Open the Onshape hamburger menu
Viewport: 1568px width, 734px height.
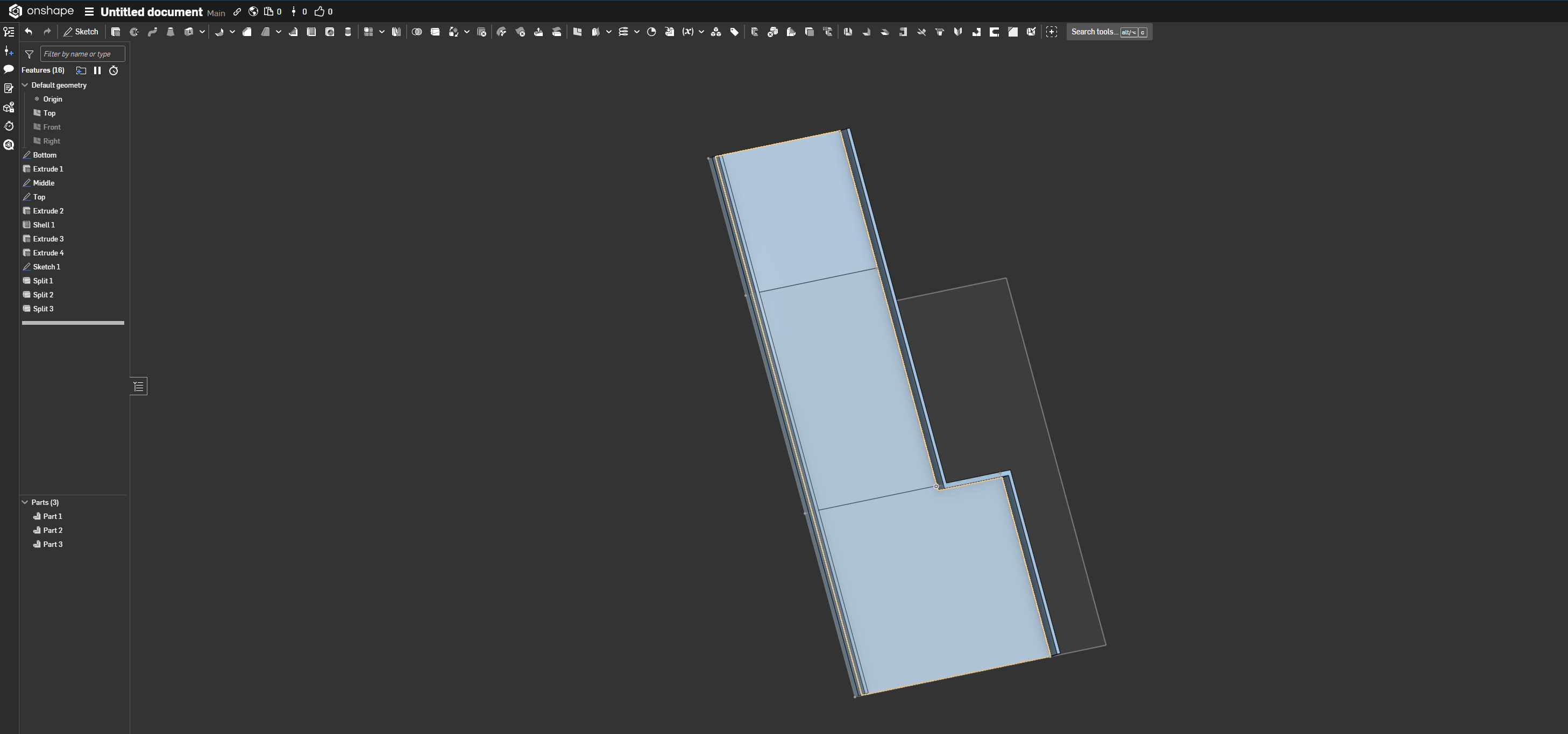coord(89,12)
